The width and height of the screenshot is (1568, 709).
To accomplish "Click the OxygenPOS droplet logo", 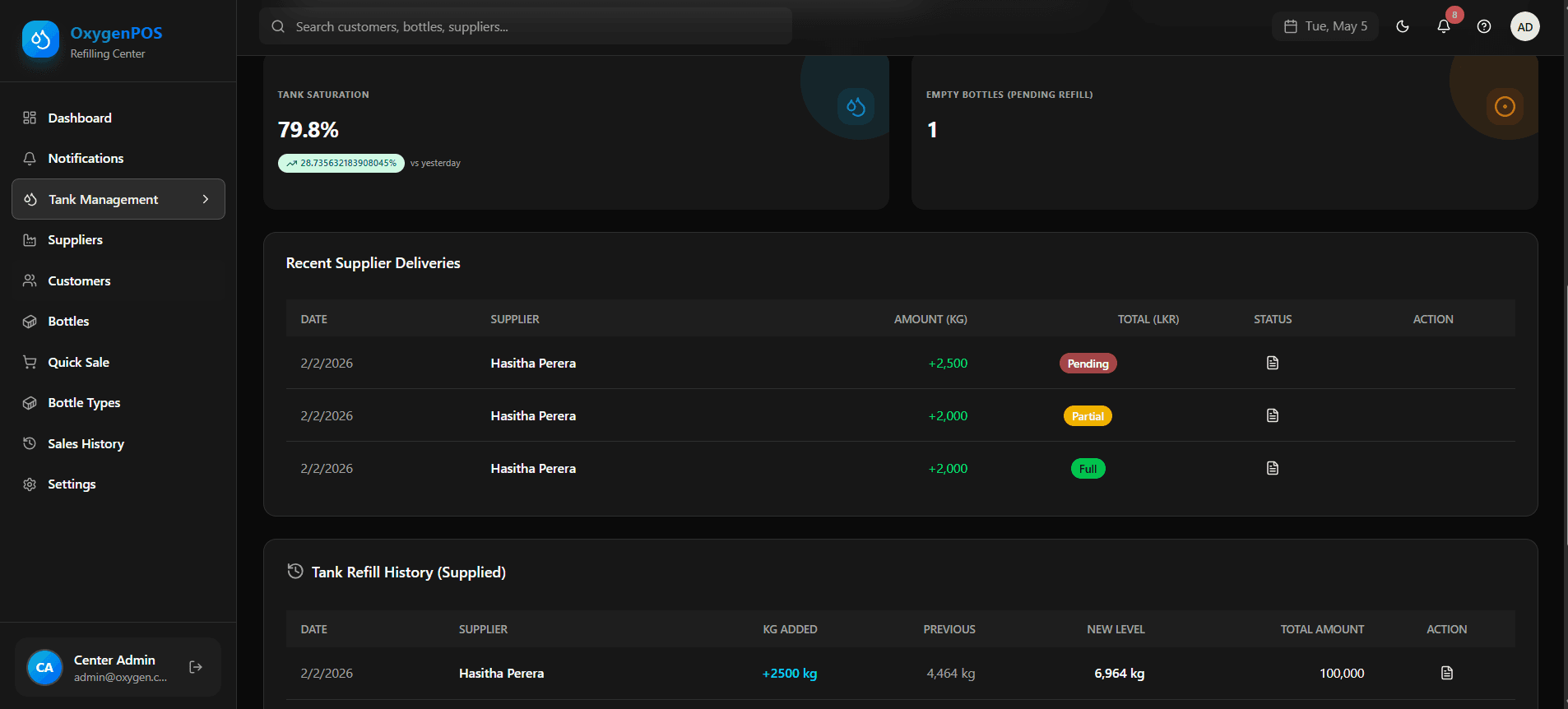I will (40, 39).
